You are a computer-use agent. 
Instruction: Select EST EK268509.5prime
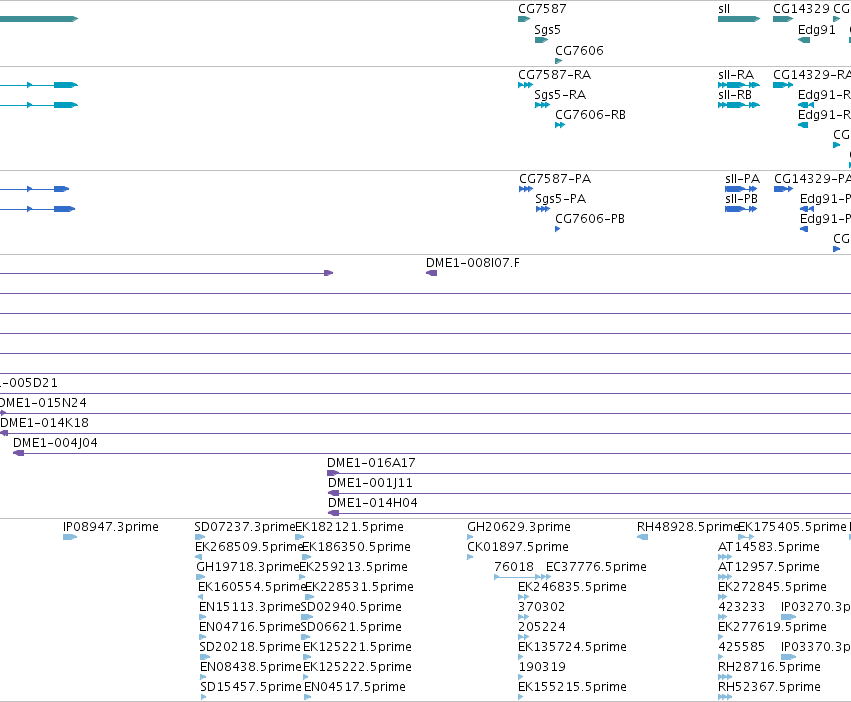pyautogui.click(x=249, y=547)
